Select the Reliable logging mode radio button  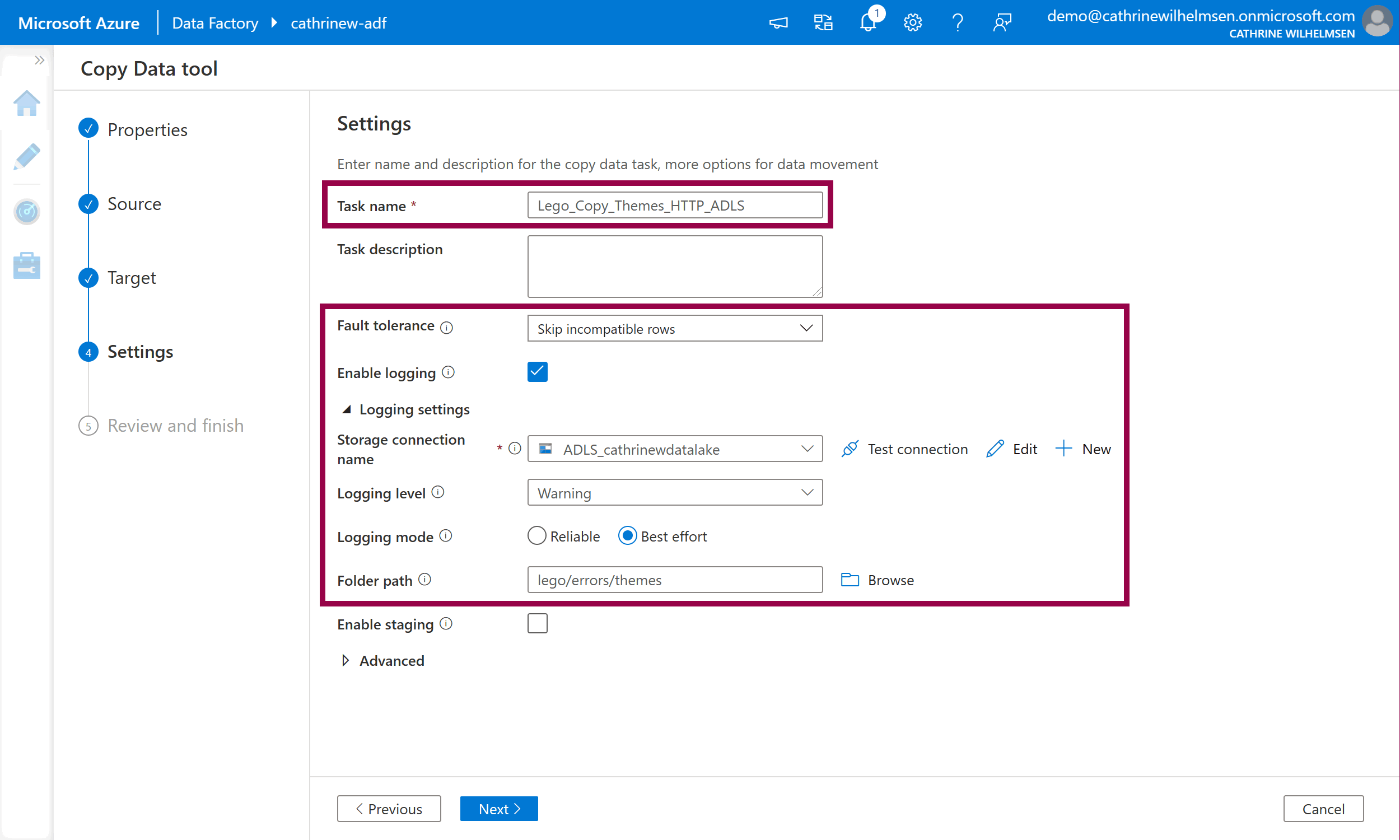[536, 535]
